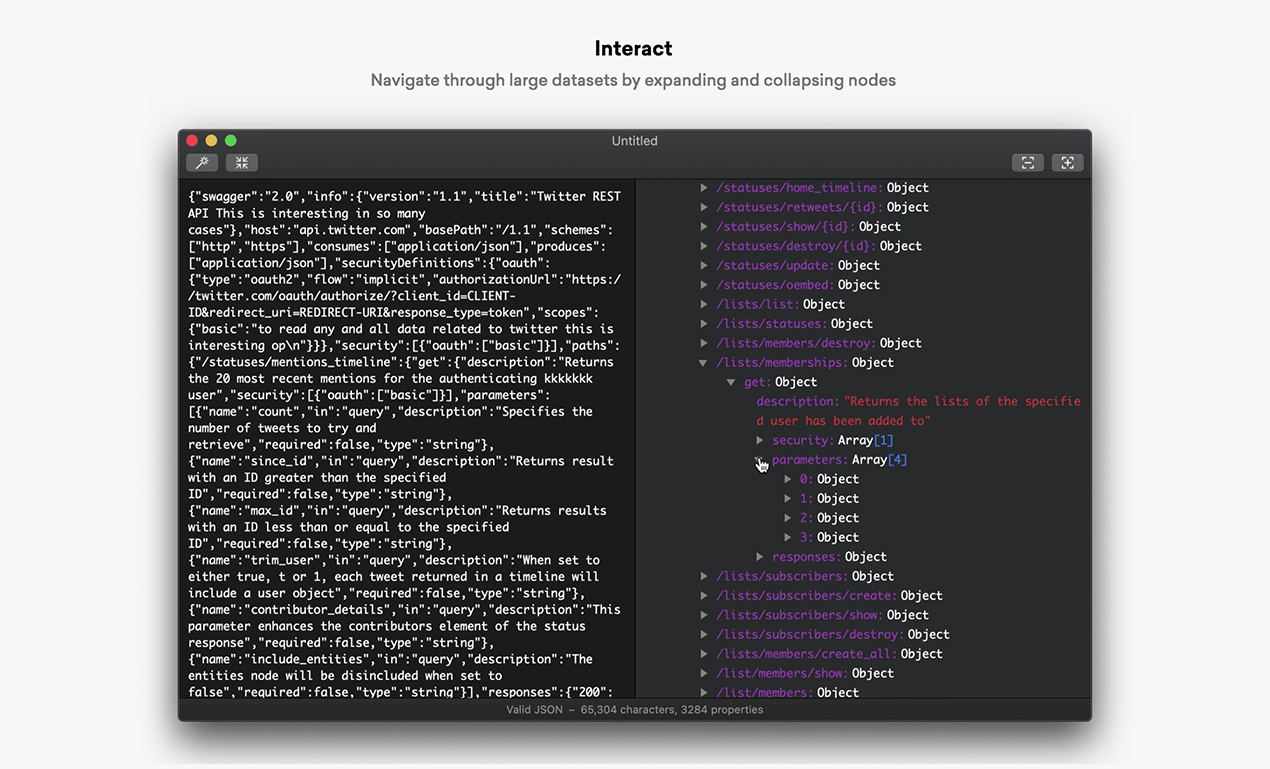Screen dimensions: 1270x769
Task: Expand the /list/members/show node
Action: click(x=704, y=673)
